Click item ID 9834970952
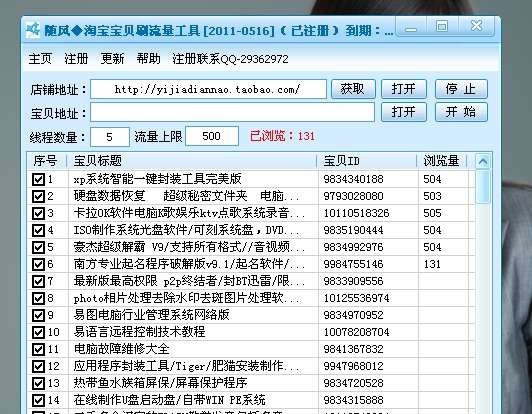 coord(353,315)
